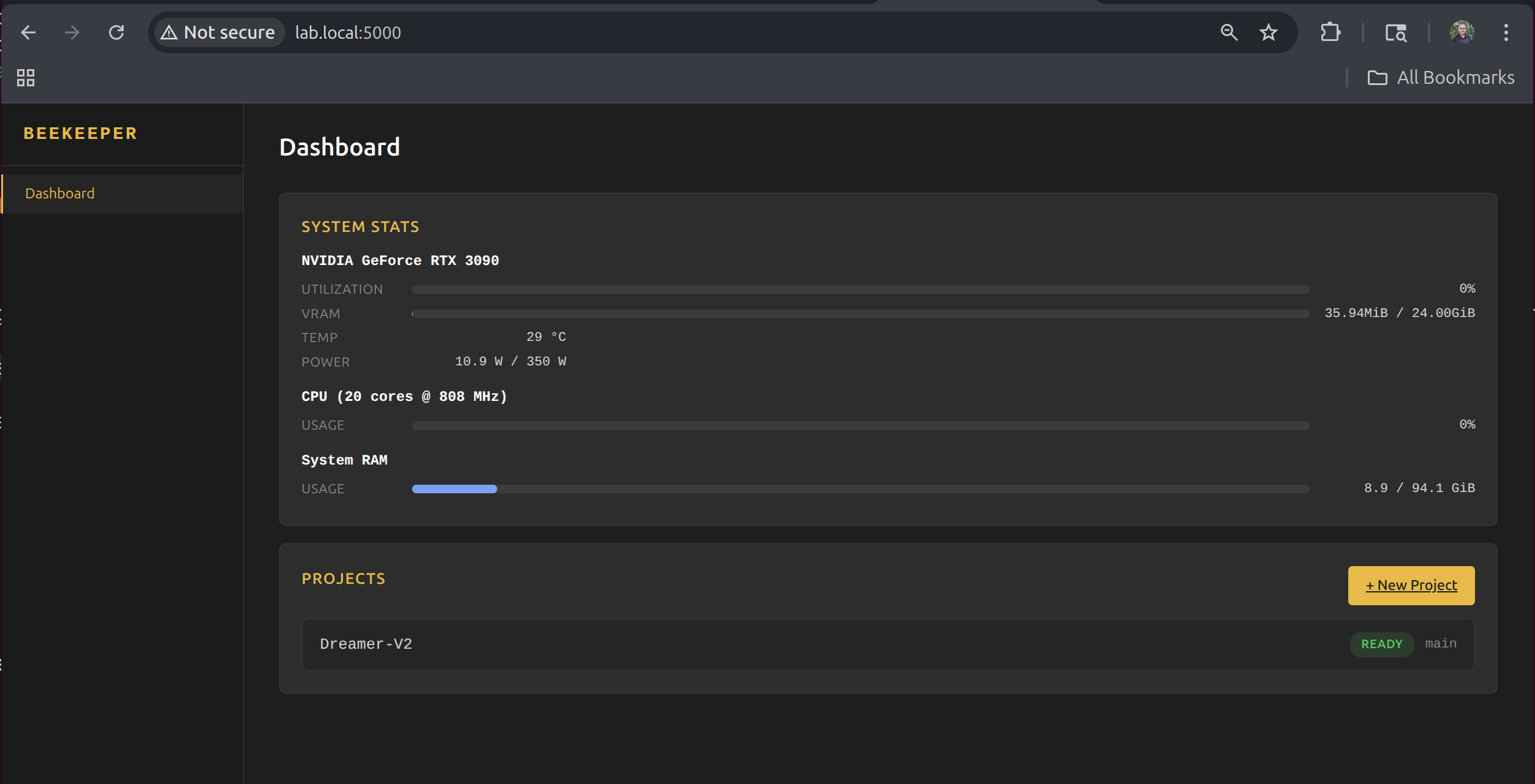The height and width of the screenshot is (784, 1535).
Task: Click the main branch label on Dreamer-V2
Action: click(x=1440, y=644)
